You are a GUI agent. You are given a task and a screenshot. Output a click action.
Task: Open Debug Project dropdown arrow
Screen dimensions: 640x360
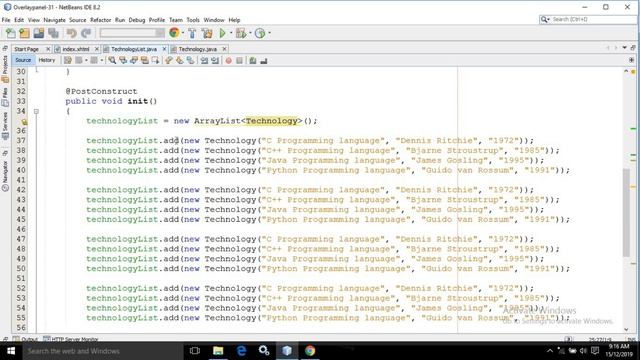(250, 33)
